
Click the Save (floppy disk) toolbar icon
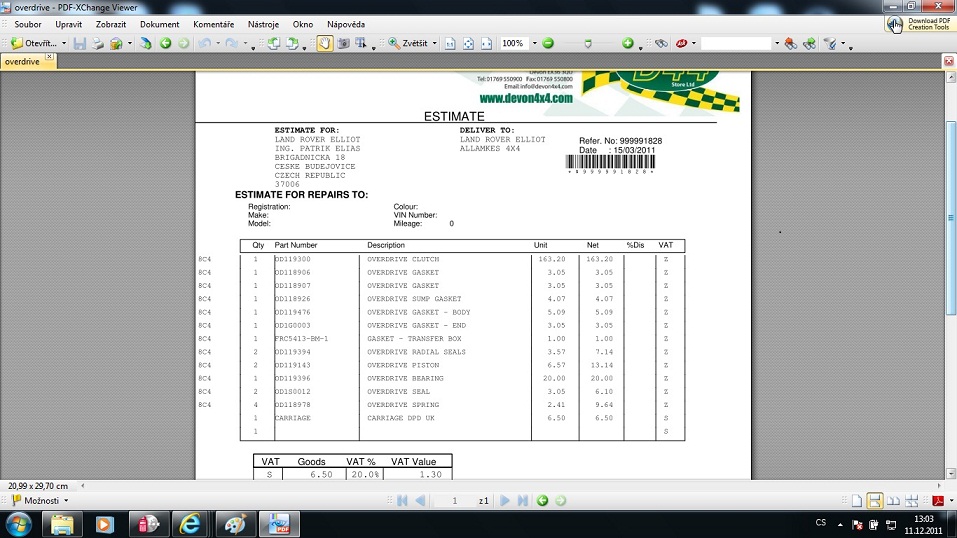pos(81,44)
